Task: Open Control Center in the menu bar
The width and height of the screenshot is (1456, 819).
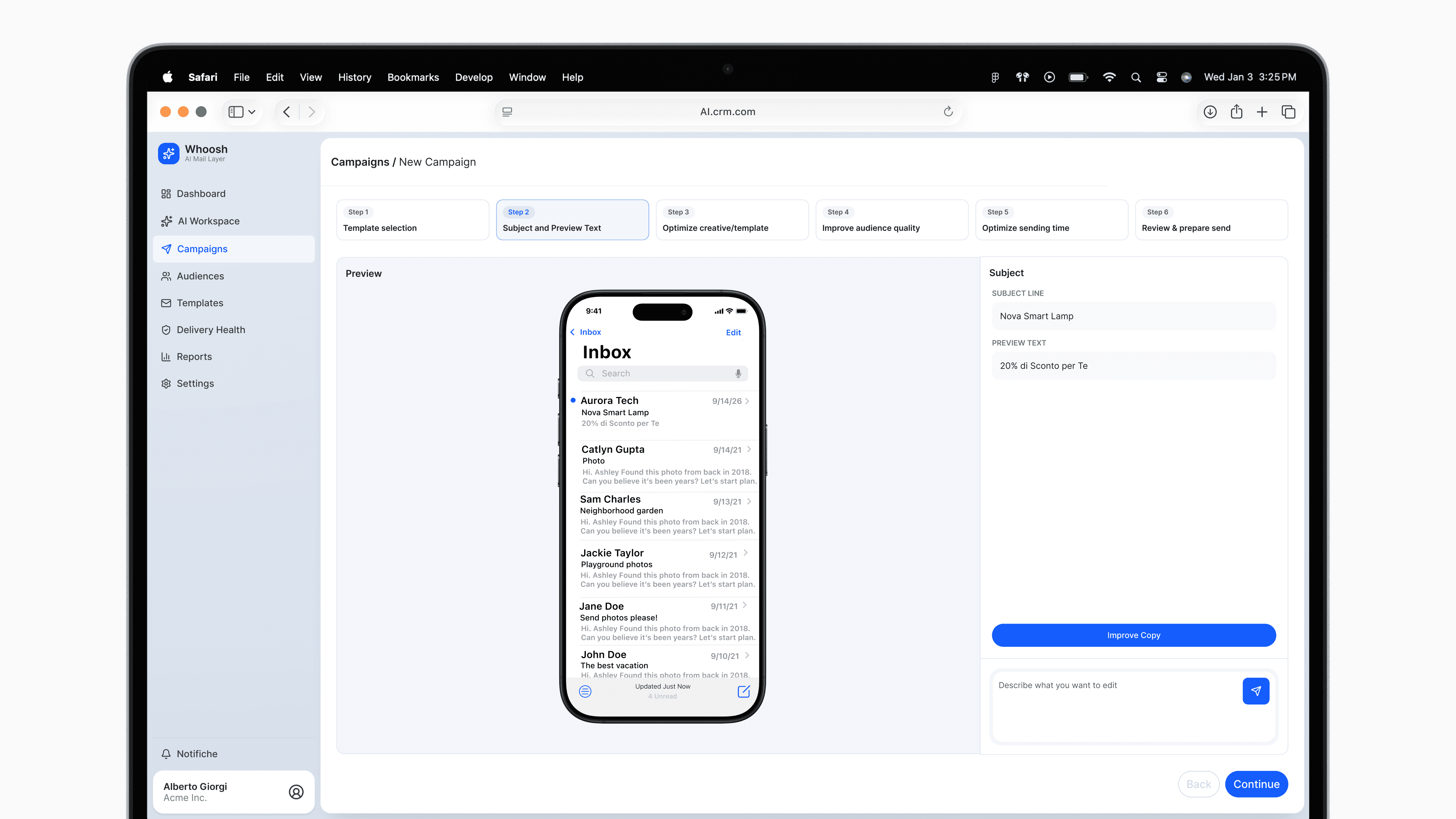Action: coord(1162,77)
